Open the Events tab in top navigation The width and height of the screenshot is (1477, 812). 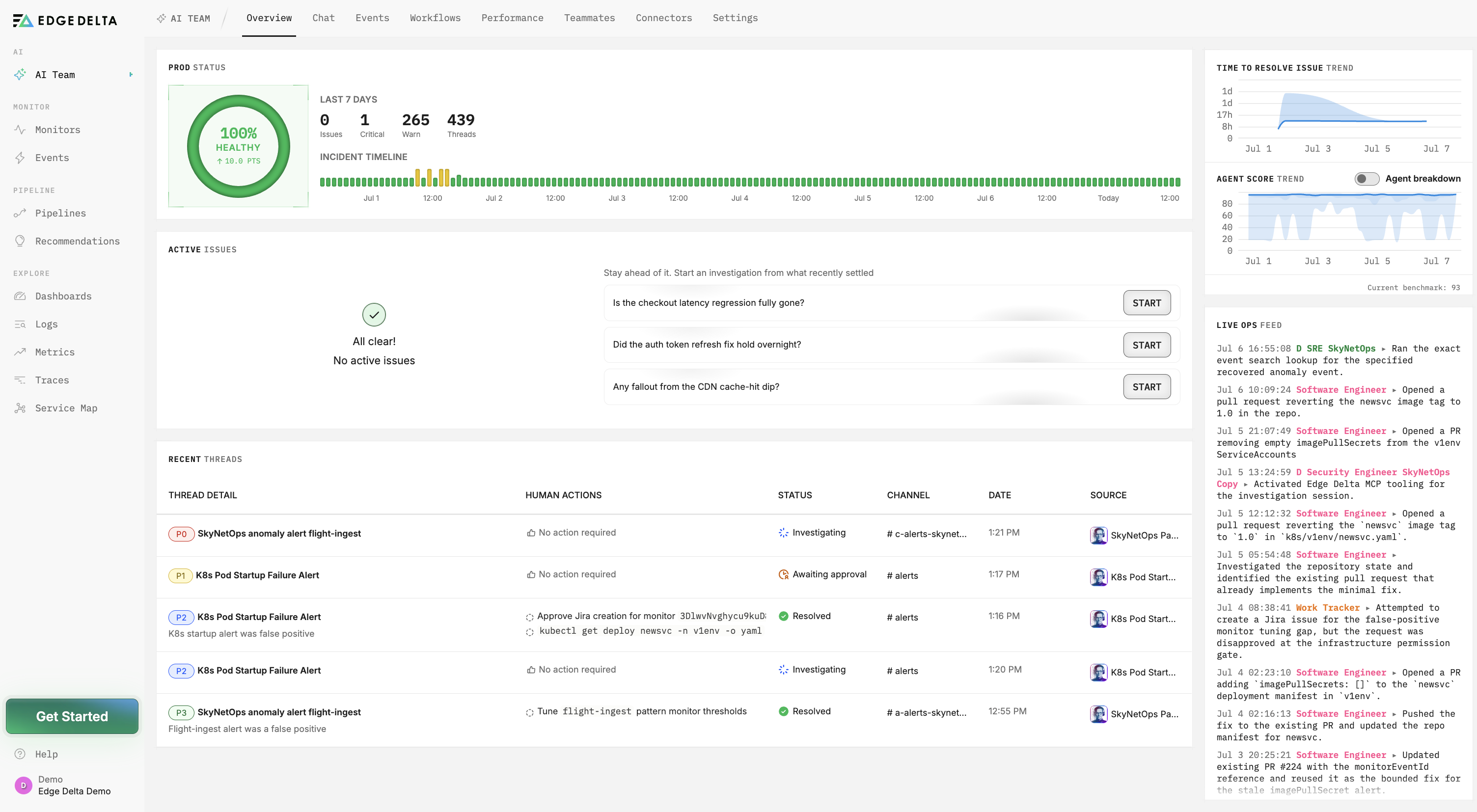click(x=372, y=18)
